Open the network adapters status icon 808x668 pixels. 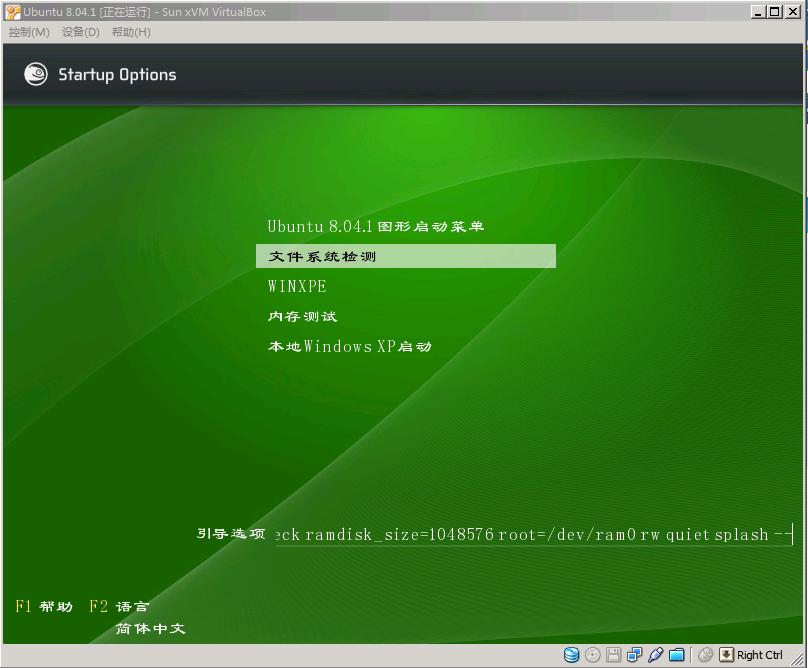[634, 655]
